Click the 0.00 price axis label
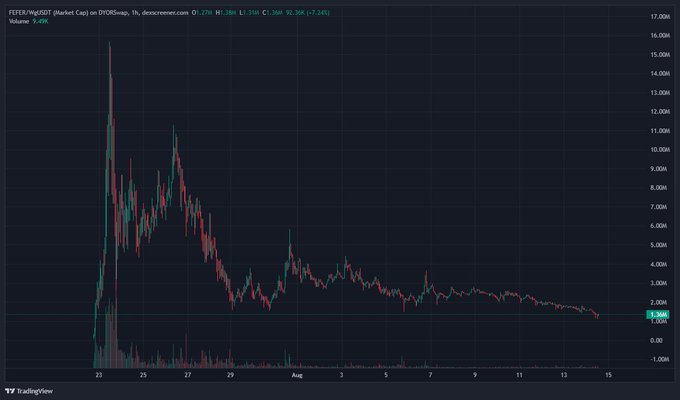 click(658, 341)
